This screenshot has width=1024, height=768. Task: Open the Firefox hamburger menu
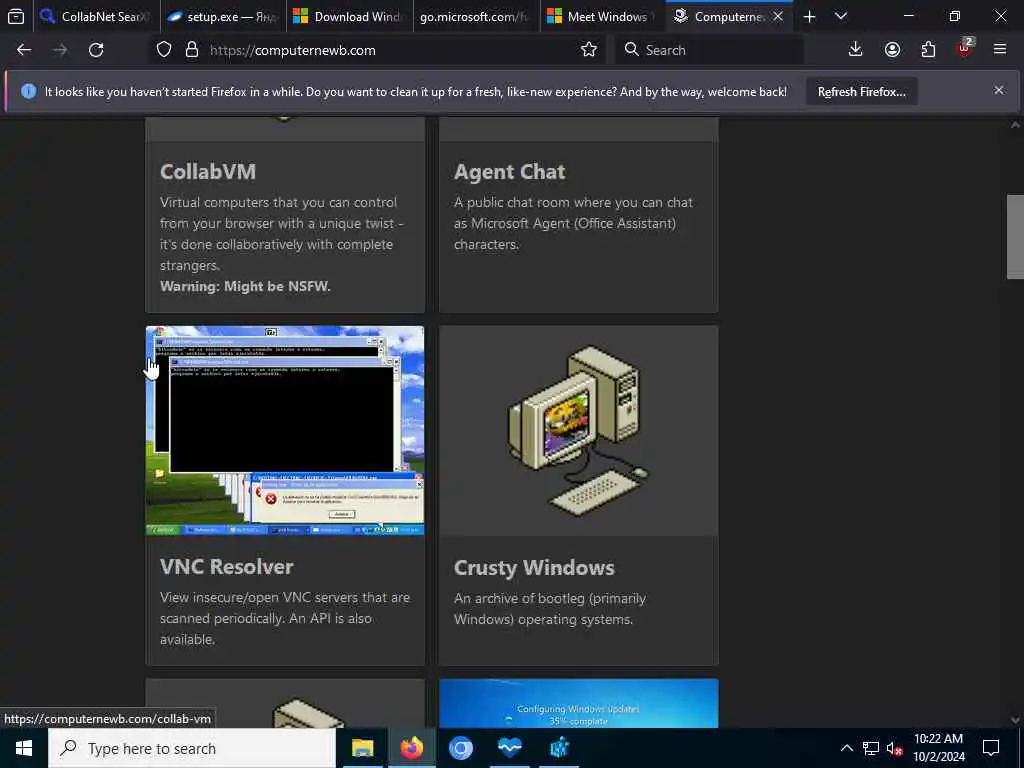pos(1000,50)
